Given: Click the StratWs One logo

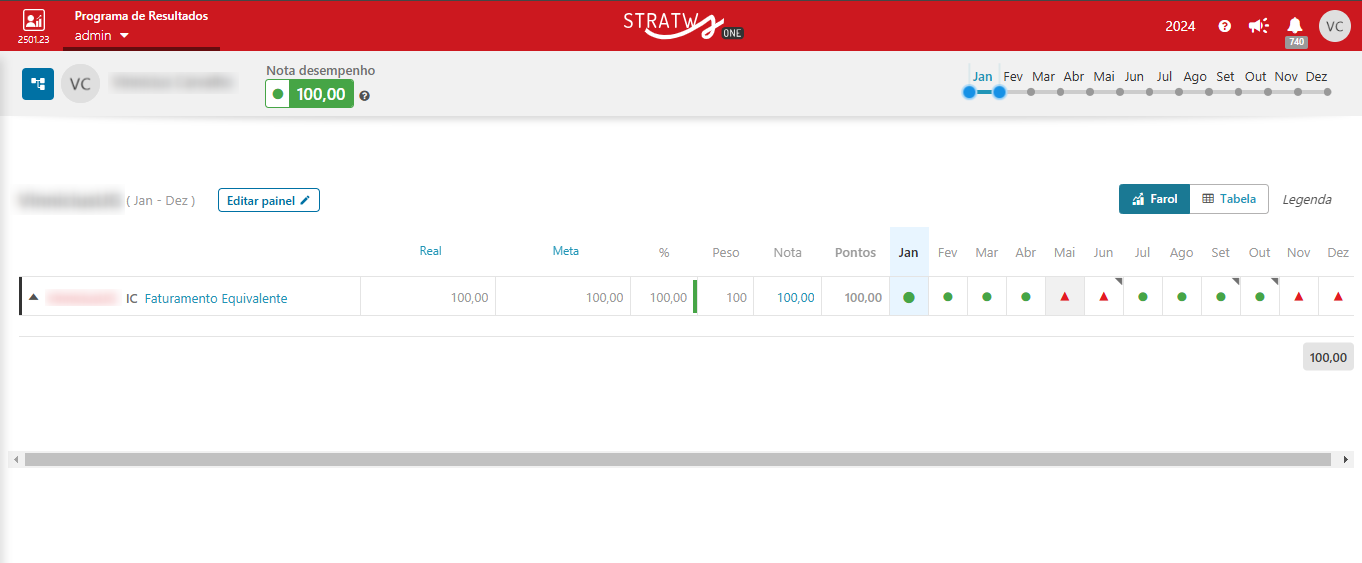Looking at the screenshot, I should coord(683,25).
